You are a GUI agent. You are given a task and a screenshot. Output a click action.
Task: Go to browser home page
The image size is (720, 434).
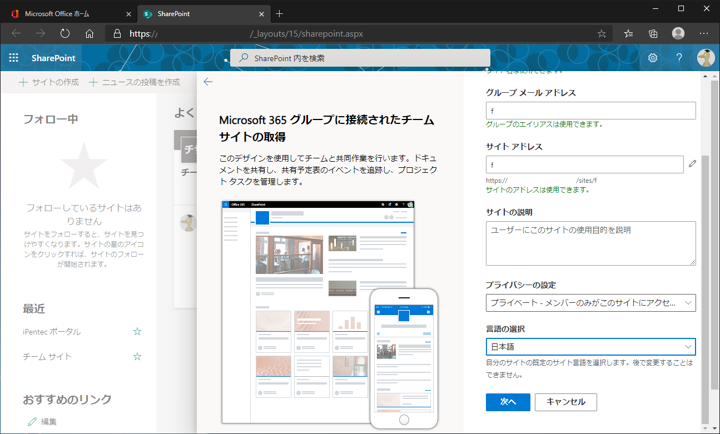(x=90, y=34)
